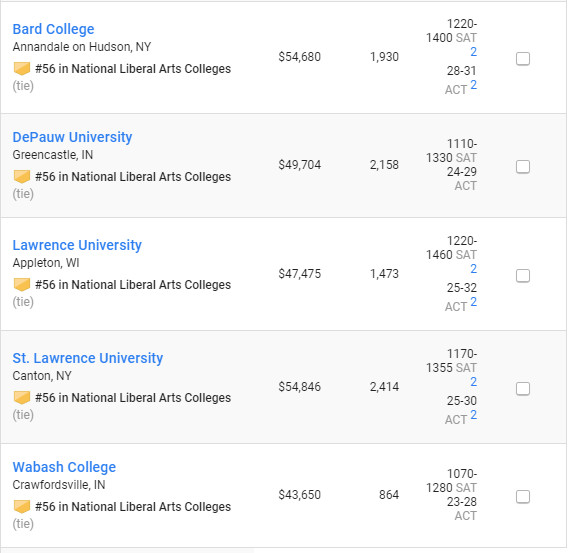Viewport: 569px width, 553px height.
Task: Click the ACT footnote 2 for Bard College
Action: pyautogui.click(x=473, y=85)
